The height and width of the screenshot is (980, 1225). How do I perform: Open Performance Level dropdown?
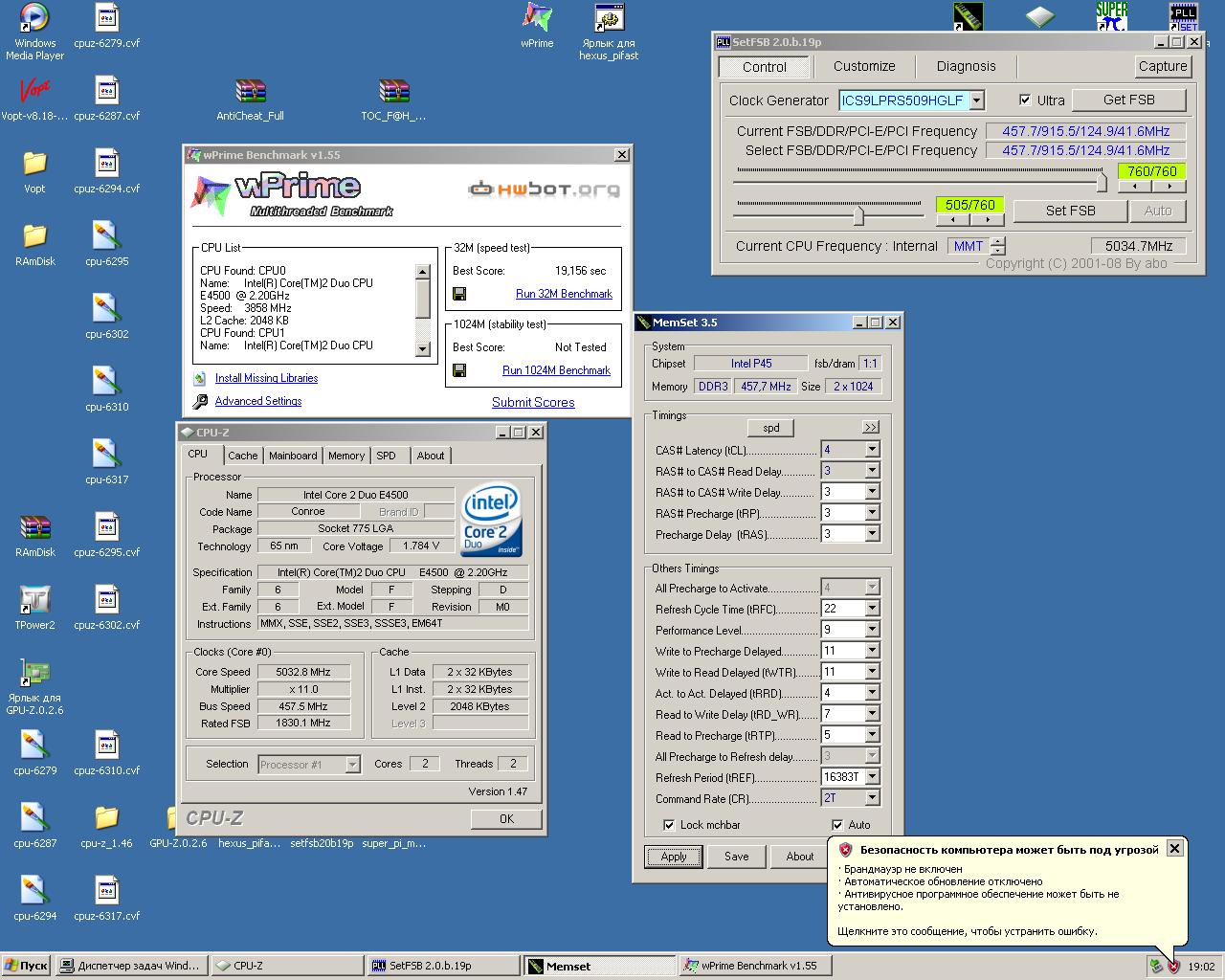coord(872,630)
